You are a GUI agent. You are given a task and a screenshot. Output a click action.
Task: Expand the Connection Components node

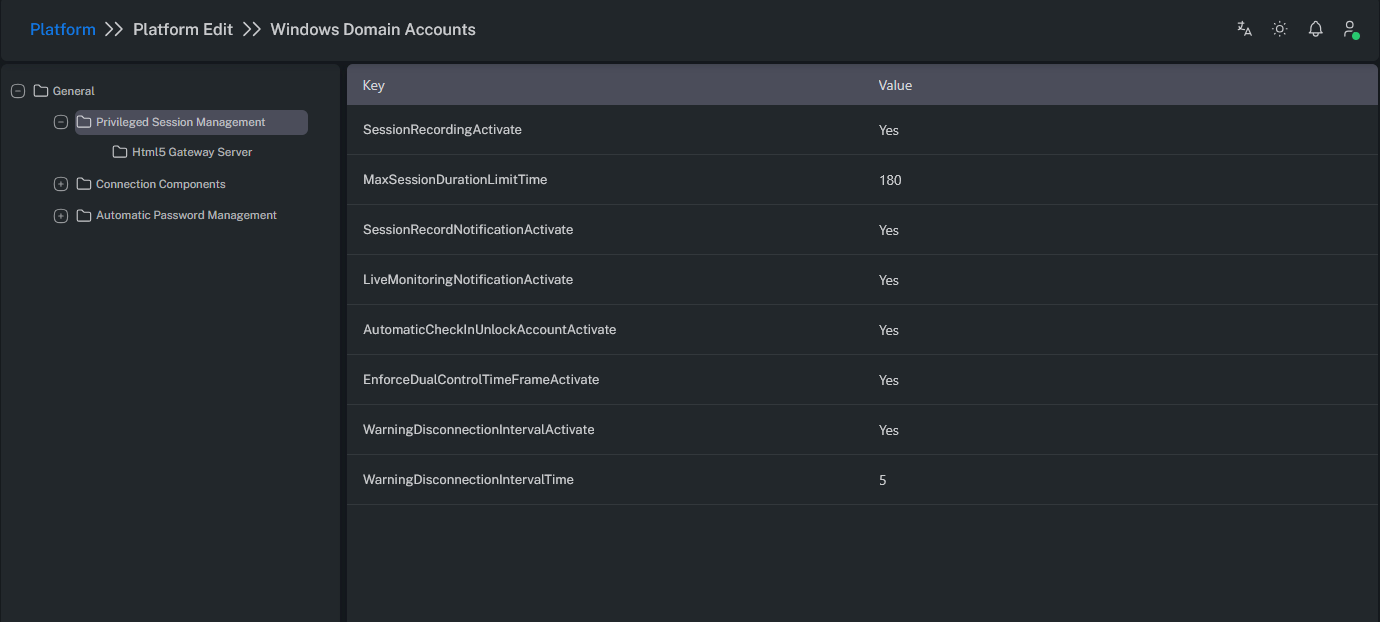(x=61, y=184)
